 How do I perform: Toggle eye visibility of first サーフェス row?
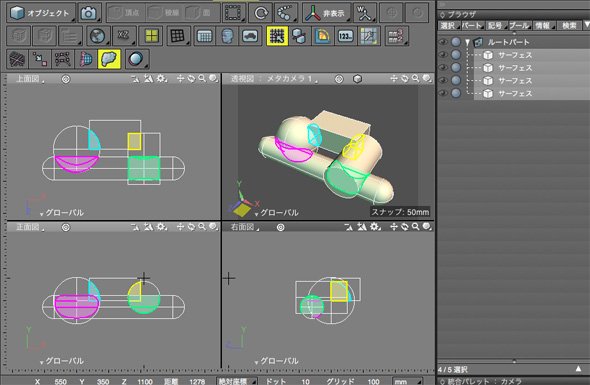(444, 55)
